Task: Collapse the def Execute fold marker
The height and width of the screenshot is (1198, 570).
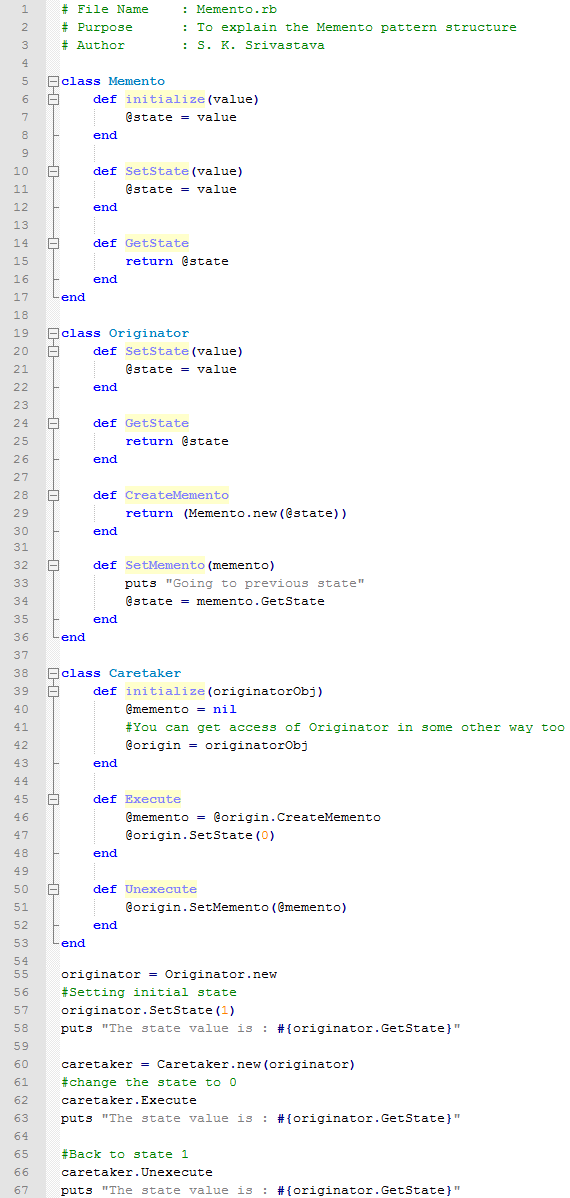Action: (53, 799)
